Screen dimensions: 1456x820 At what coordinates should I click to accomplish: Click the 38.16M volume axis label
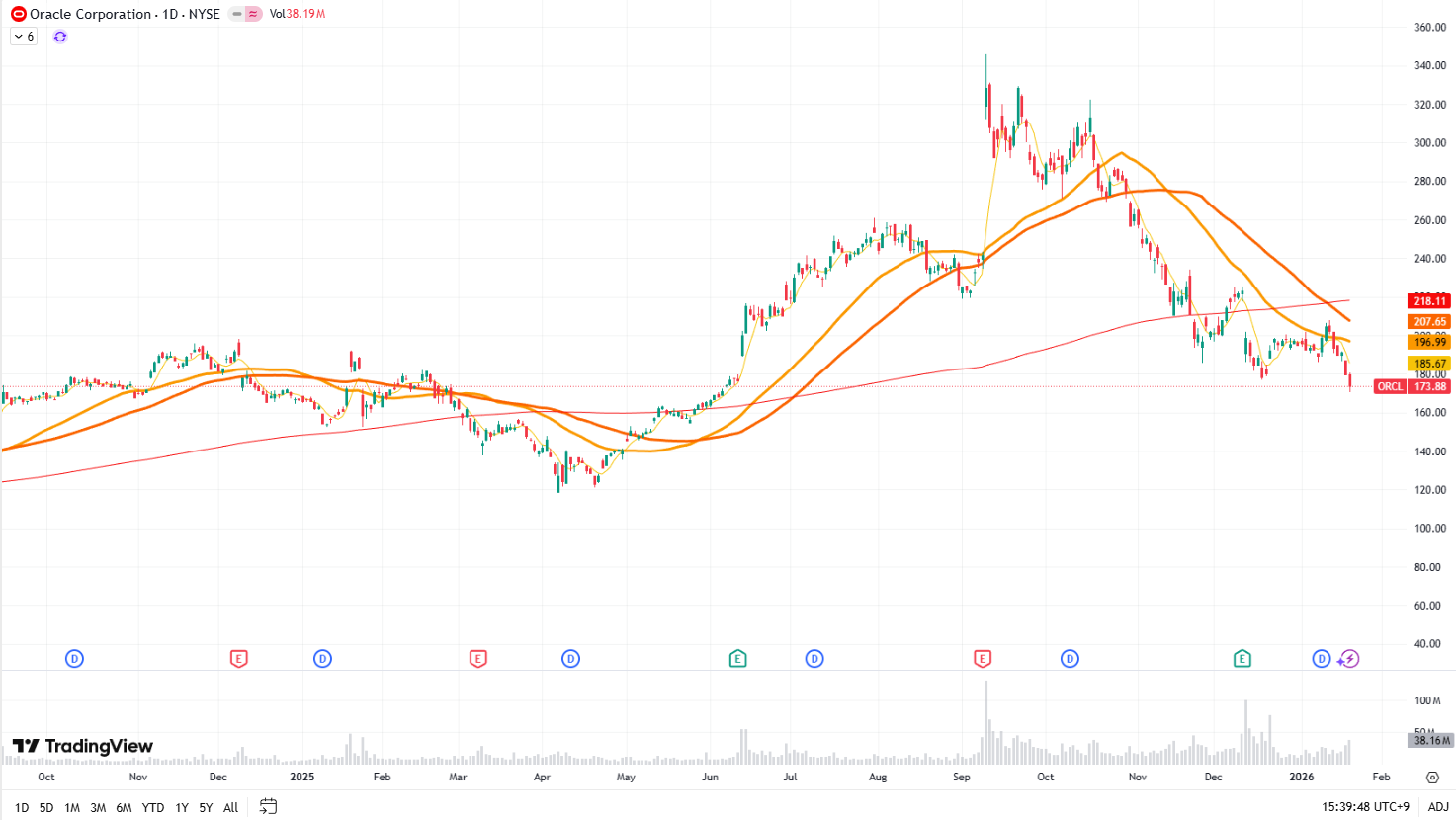click(1429, 740)
